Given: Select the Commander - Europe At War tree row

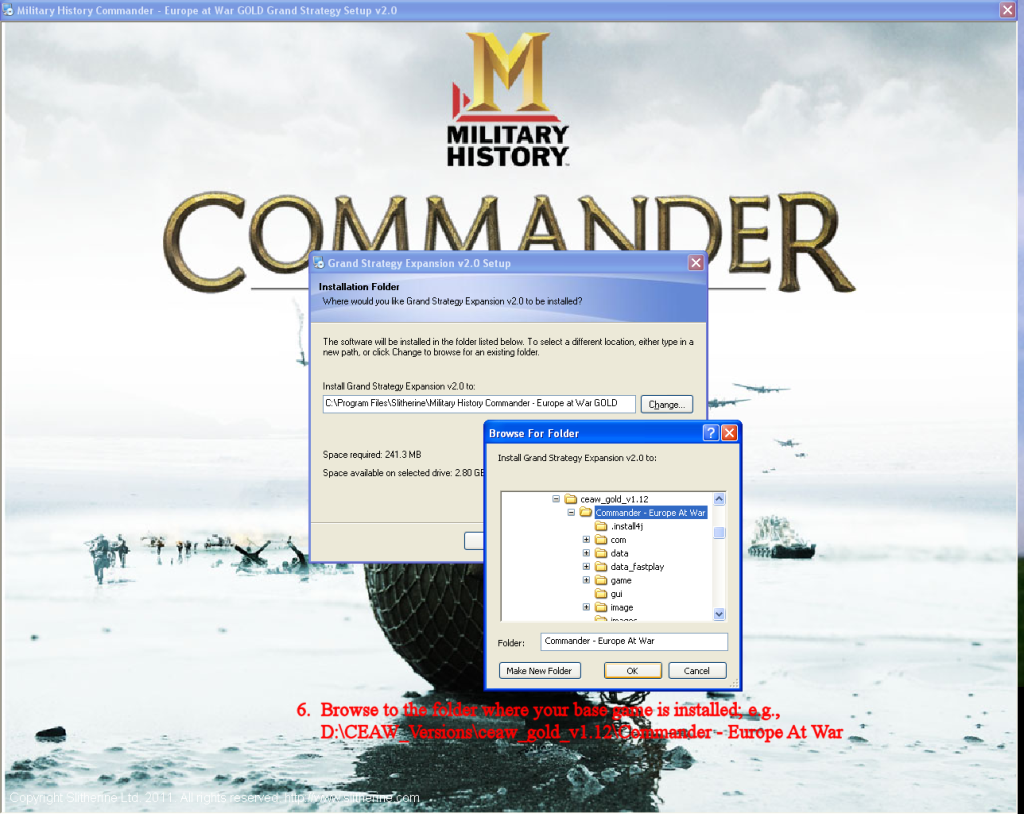Looking at the screenshot, I should click(x=650, y=513).
